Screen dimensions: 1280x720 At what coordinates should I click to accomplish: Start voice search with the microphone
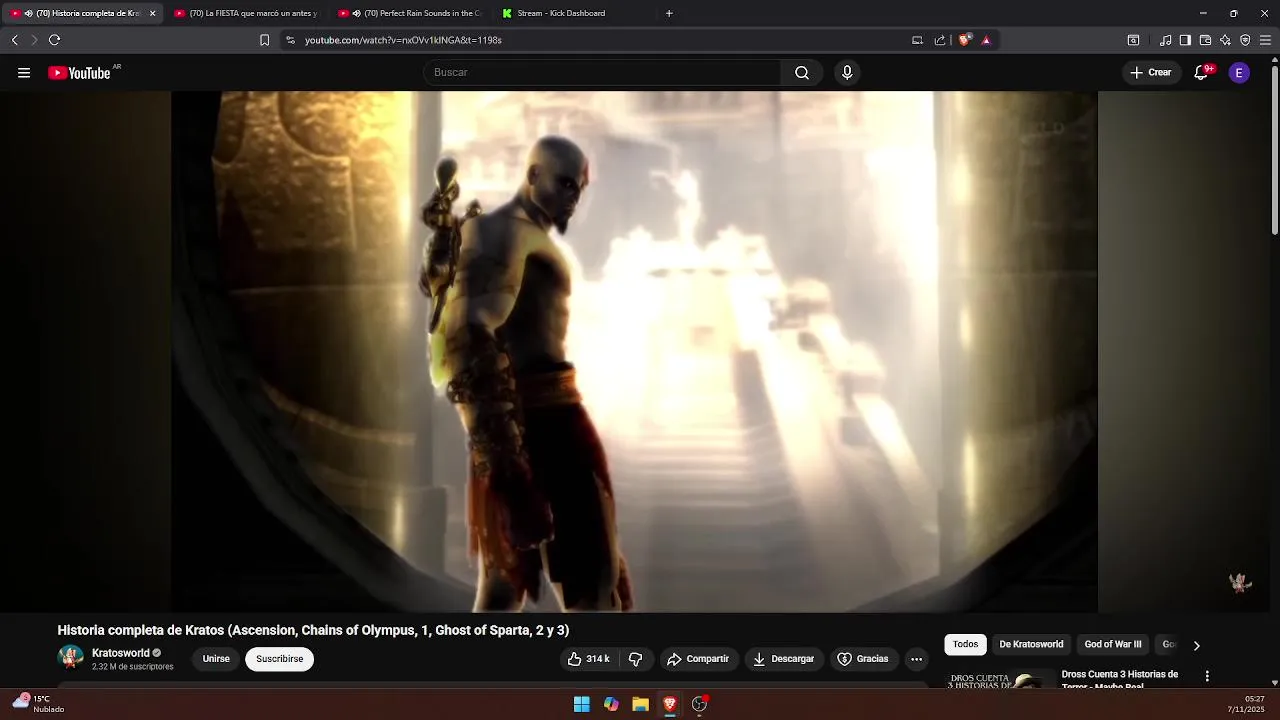point(847,72)
